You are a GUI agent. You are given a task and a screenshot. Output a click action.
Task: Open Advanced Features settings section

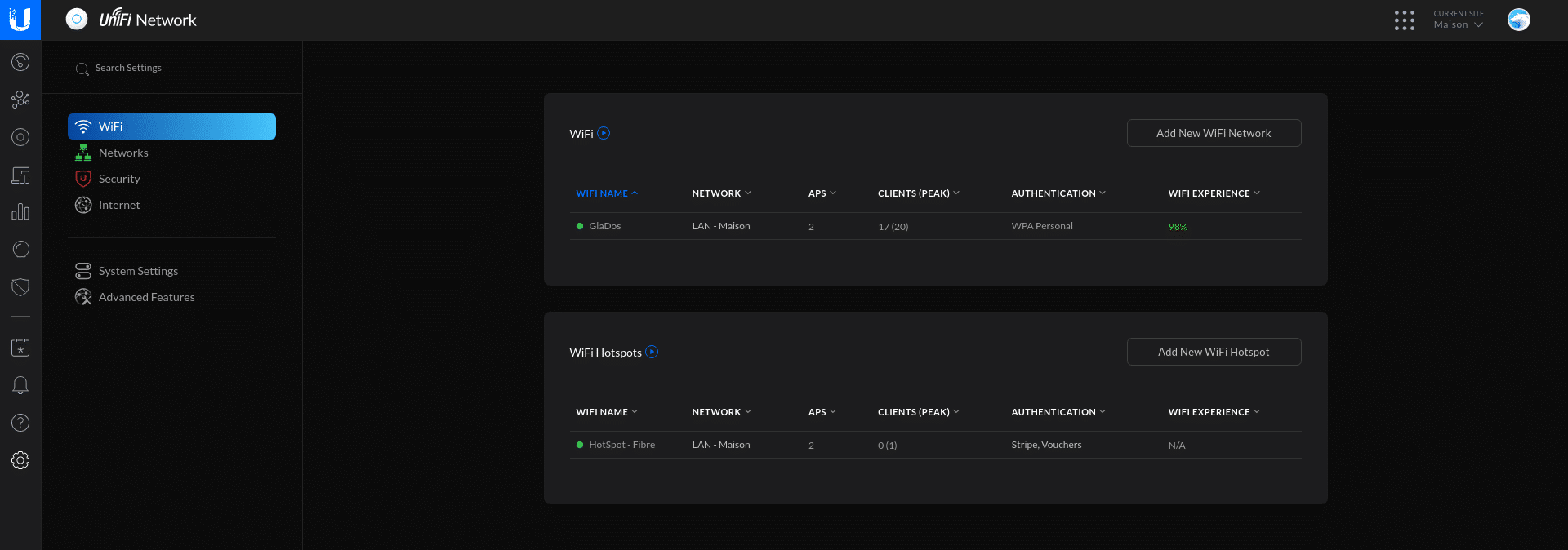tap(146, 297)
